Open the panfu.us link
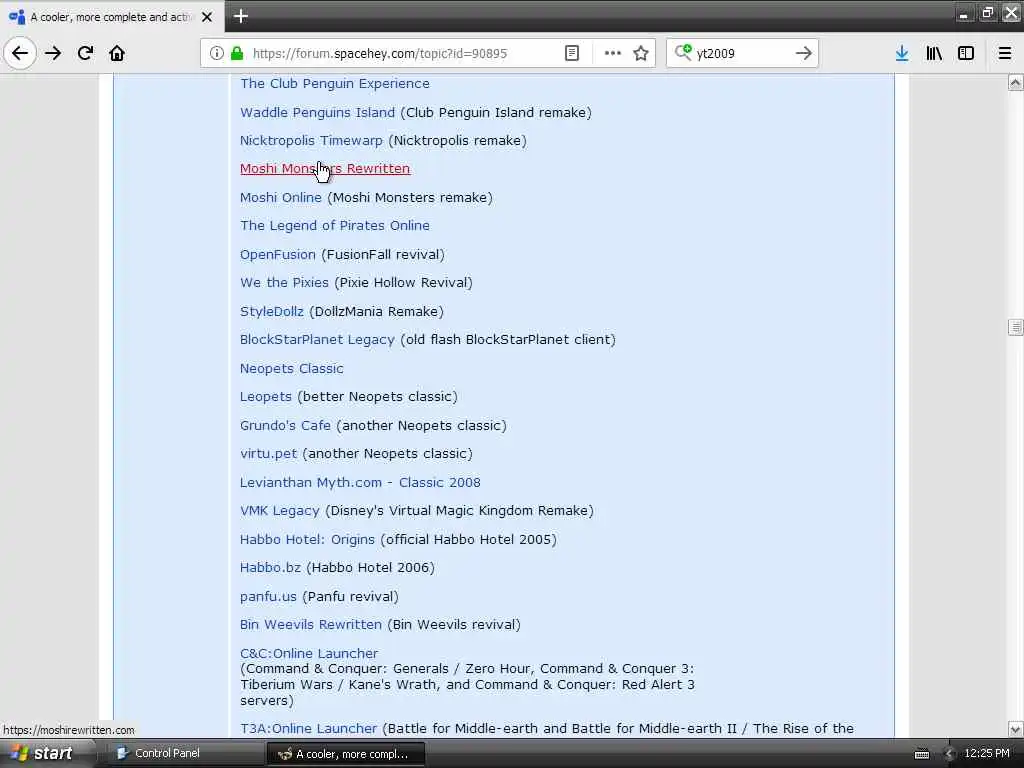The image size is (1024, 768). point(268,596)
